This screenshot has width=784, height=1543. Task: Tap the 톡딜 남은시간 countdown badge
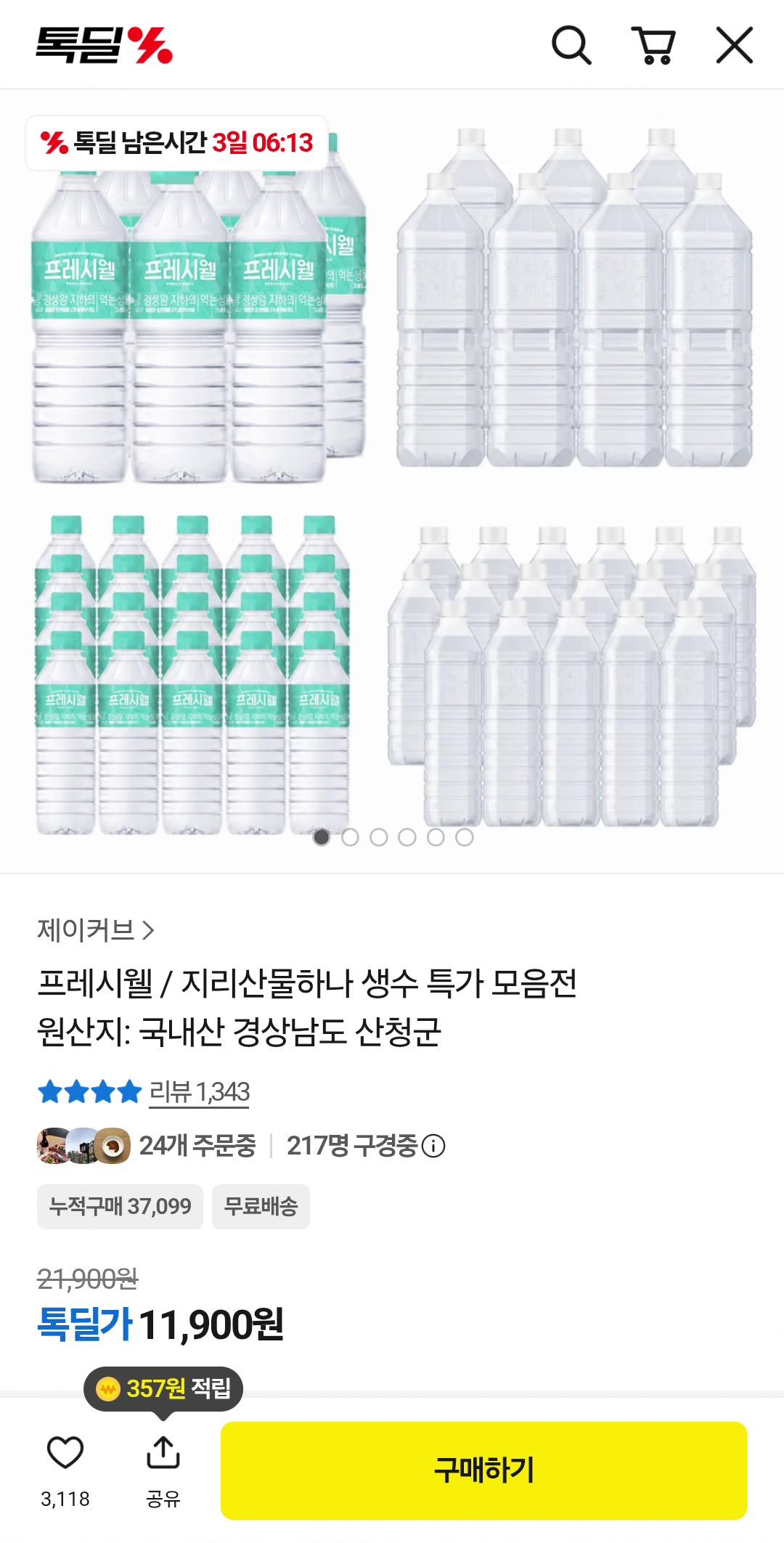[x=177, y=143]
